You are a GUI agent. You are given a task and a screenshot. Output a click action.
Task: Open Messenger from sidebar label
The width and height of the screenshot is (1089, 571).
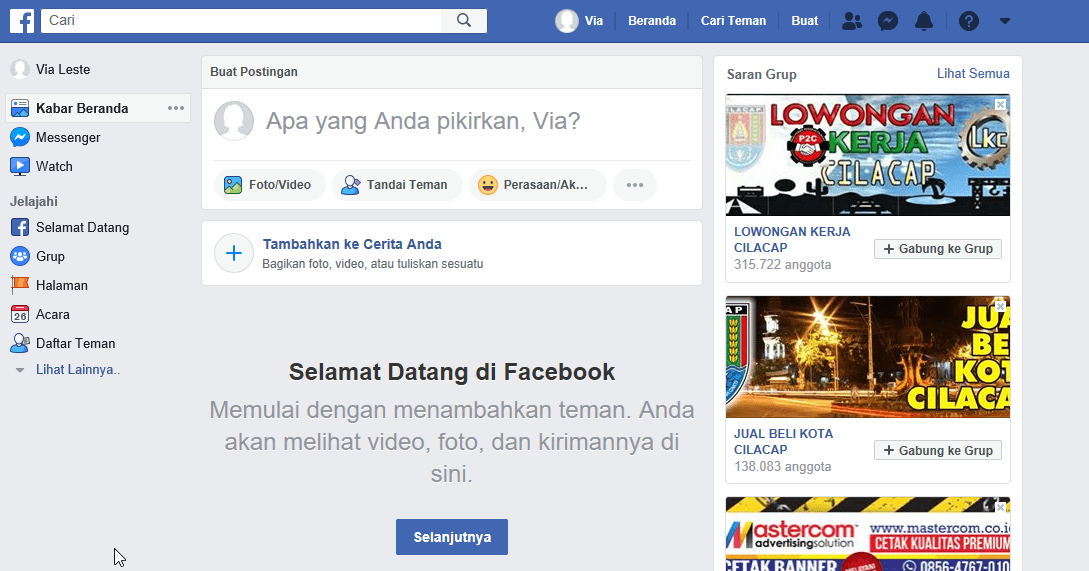click(68, 138)
